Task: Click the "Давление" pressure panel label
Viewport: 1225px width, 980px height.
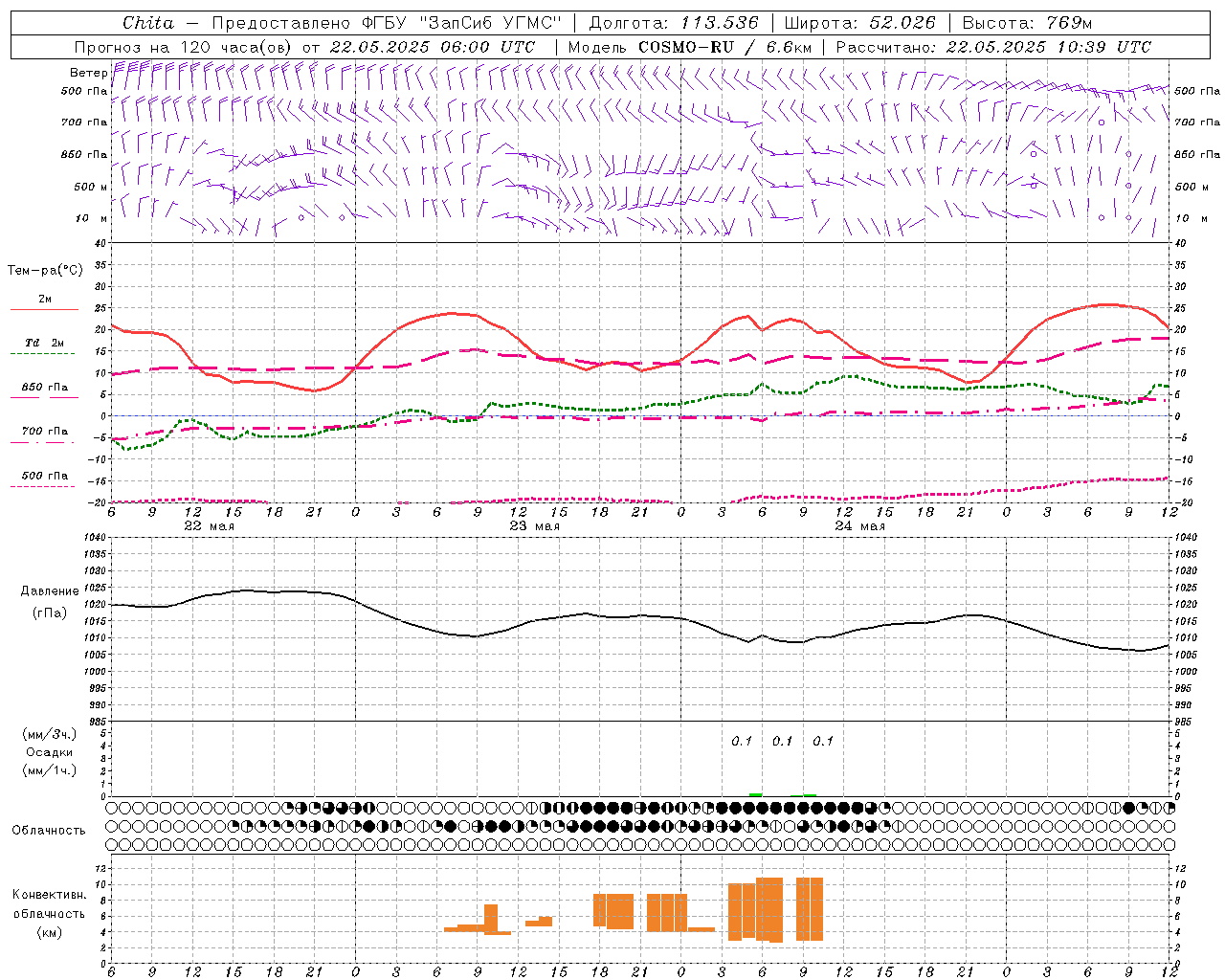Action: point(49,591)
